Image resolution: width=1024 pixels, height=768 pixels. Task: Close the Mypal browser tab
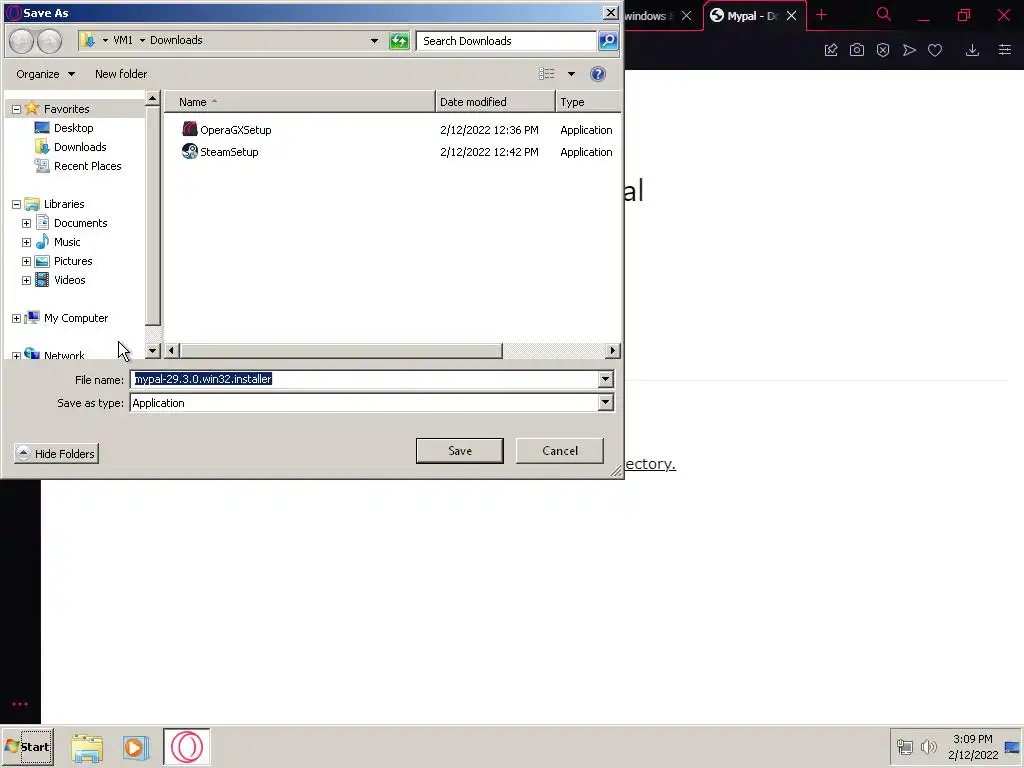792,16
